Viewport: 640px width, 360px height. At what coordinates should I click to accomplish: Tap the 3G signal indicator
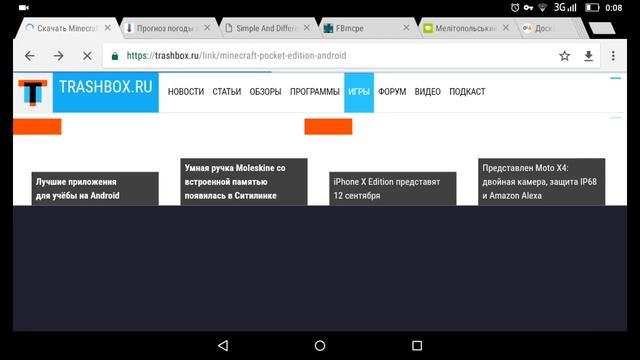(x=565, y=7)
